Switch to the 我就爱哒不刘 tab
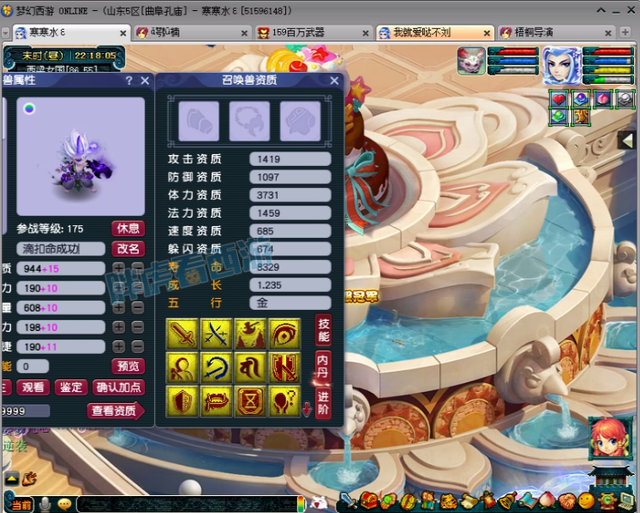This screenshot has width=640, height=513. point(433,33)
